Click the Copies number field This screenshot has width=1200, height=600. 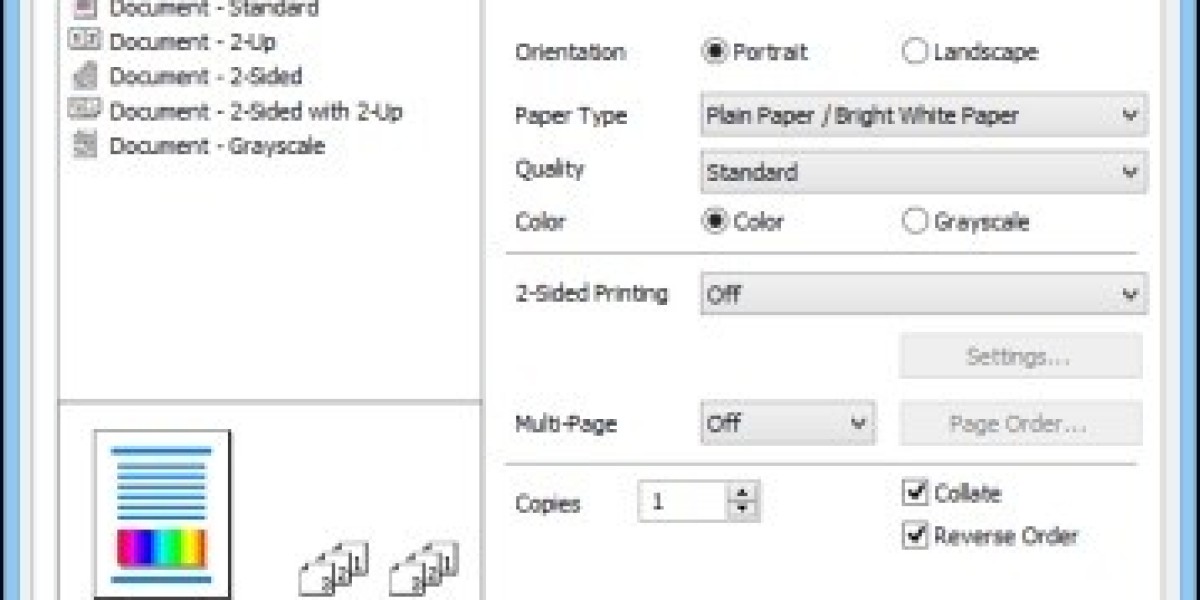[683, 502]
